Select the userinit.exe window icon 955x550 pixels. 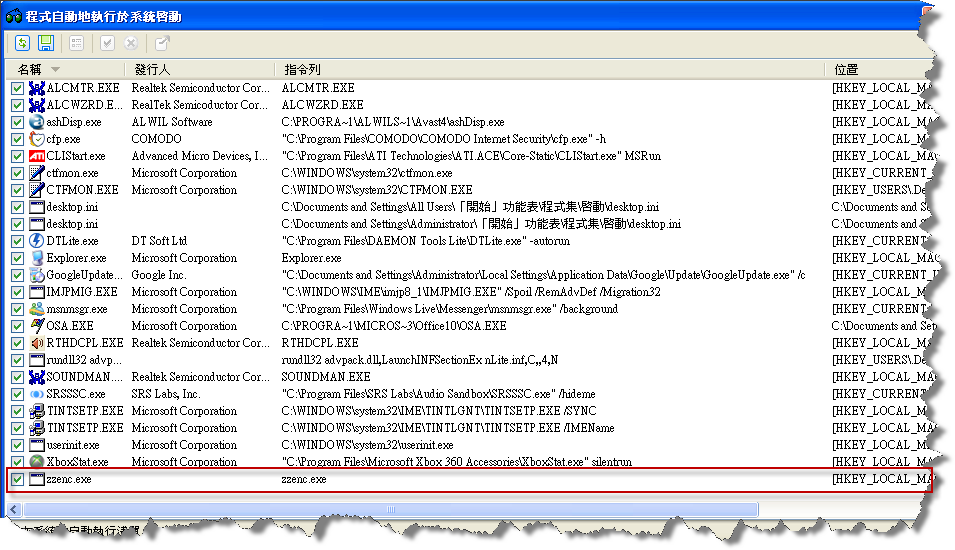[37, 445]
